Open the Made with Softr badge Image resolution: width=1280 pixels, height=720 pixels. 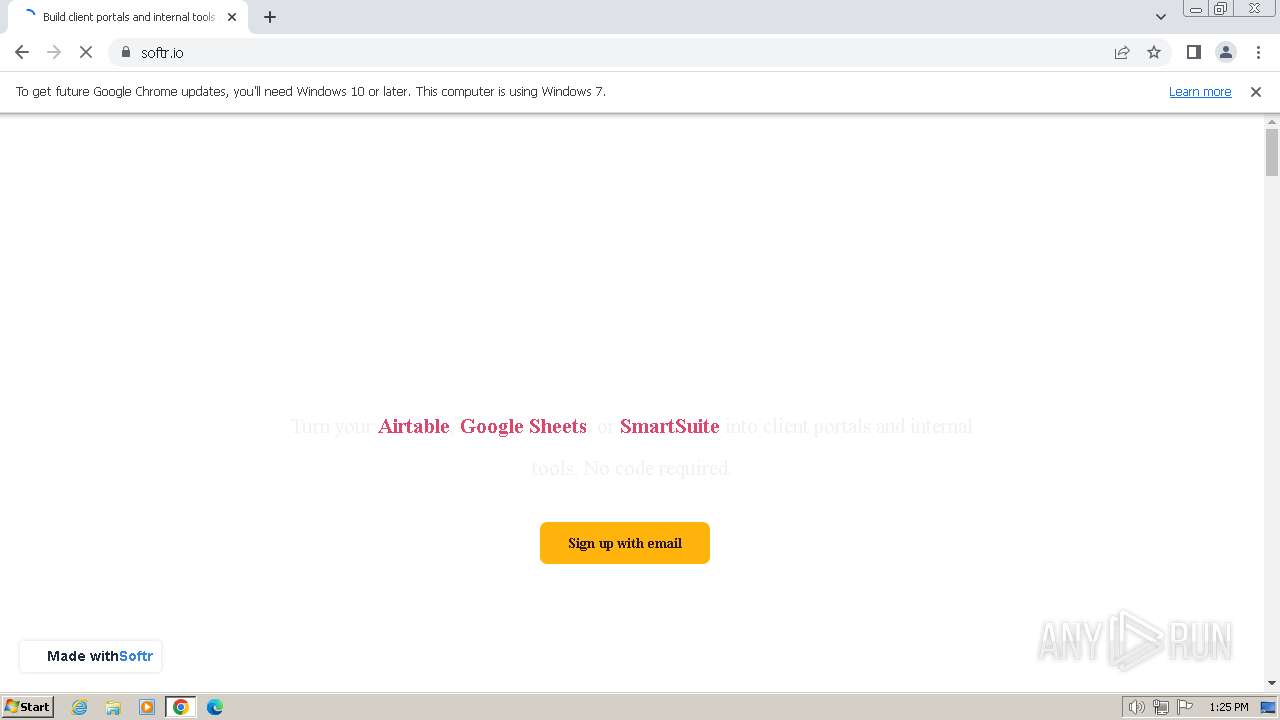[91, 656]
